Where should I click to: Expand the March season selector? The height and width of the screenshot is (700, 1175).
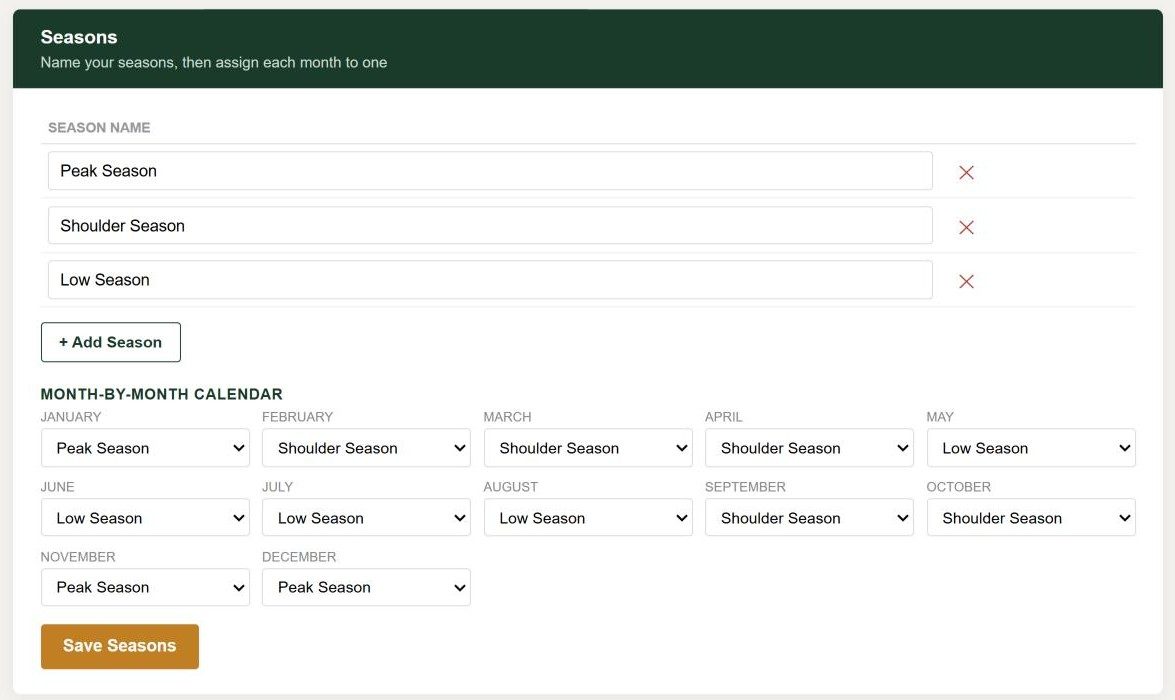[588, 447]
